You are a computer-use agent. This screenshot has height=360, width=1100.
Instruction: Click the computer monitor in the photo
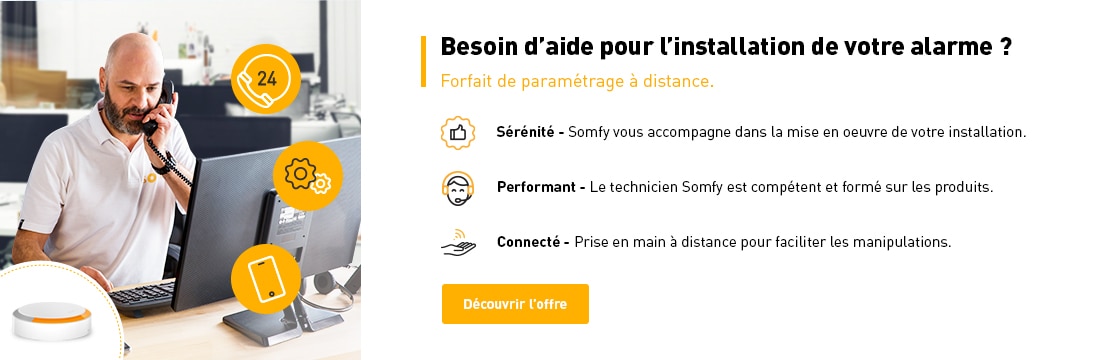[x=267, y=225]
